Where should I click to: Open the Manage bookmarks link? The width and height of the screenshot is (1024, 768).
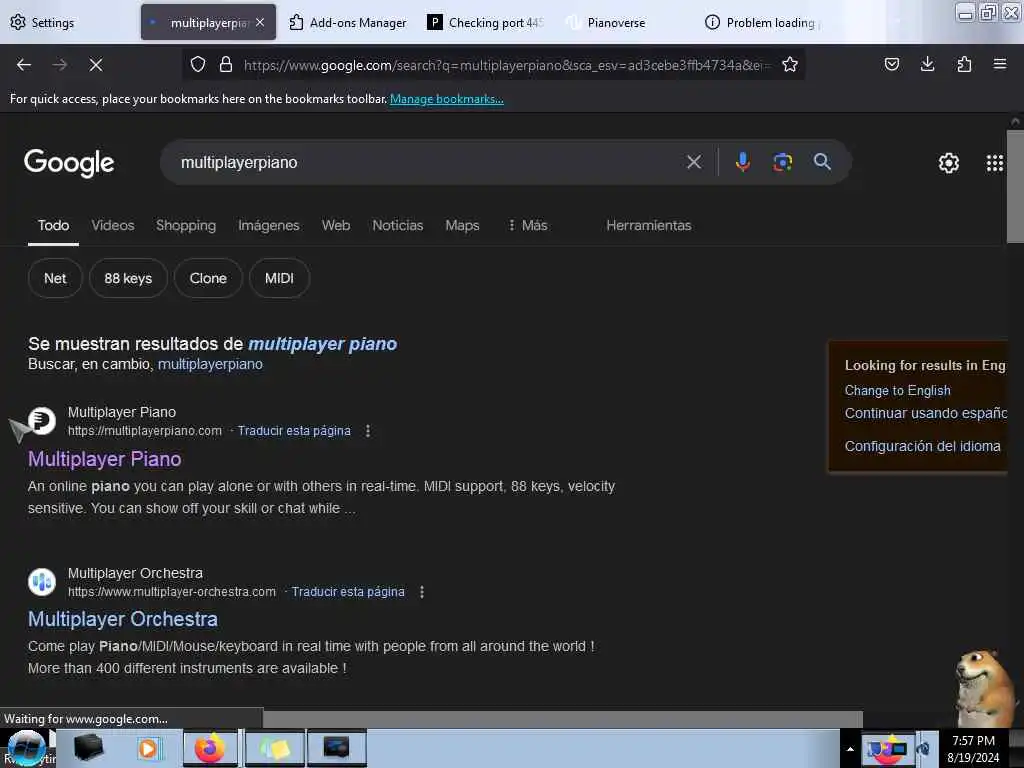tap(447, 99)
